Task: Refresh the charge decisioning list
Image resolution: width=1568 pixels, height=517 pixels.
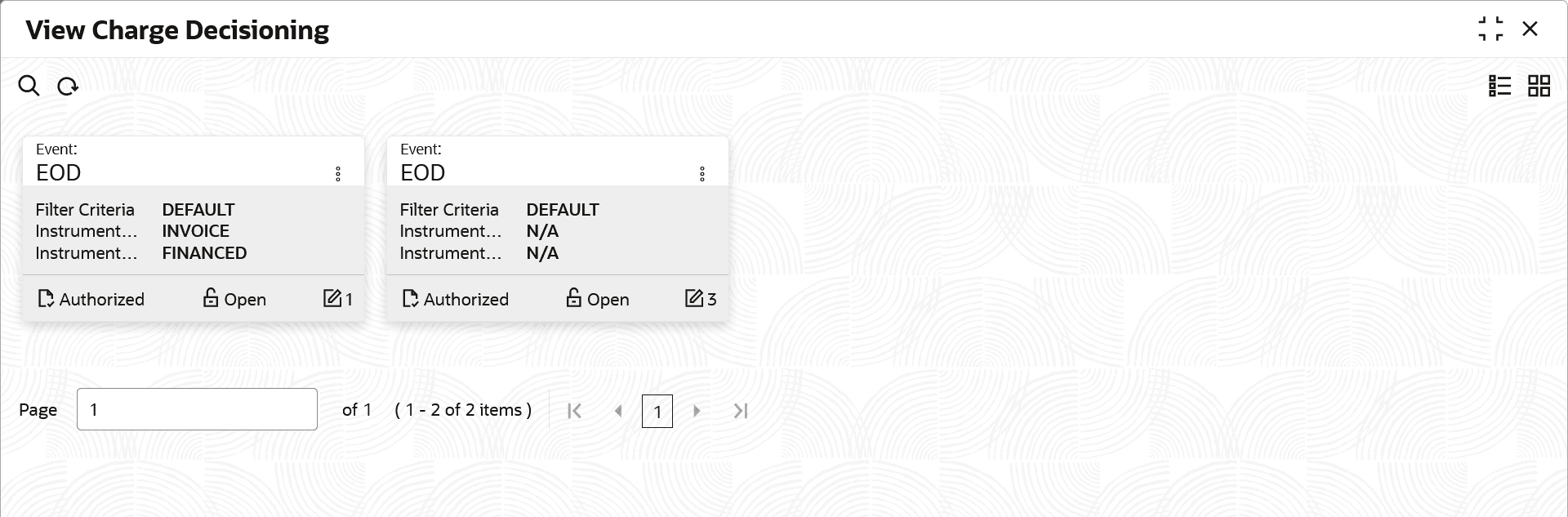Action: coord(68,86)
